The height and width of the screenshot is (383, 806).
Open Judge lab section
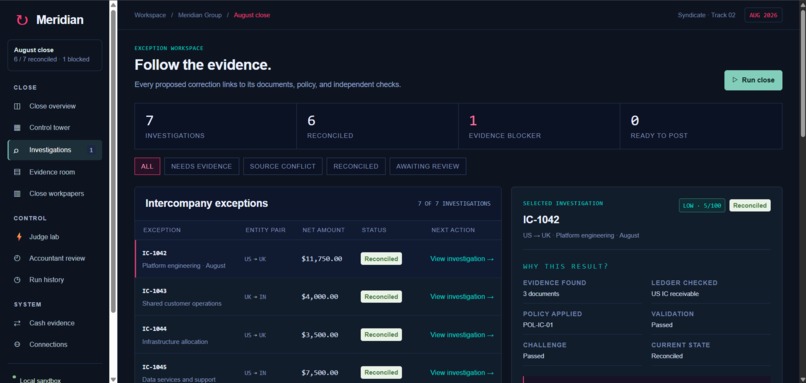[54, 237]
